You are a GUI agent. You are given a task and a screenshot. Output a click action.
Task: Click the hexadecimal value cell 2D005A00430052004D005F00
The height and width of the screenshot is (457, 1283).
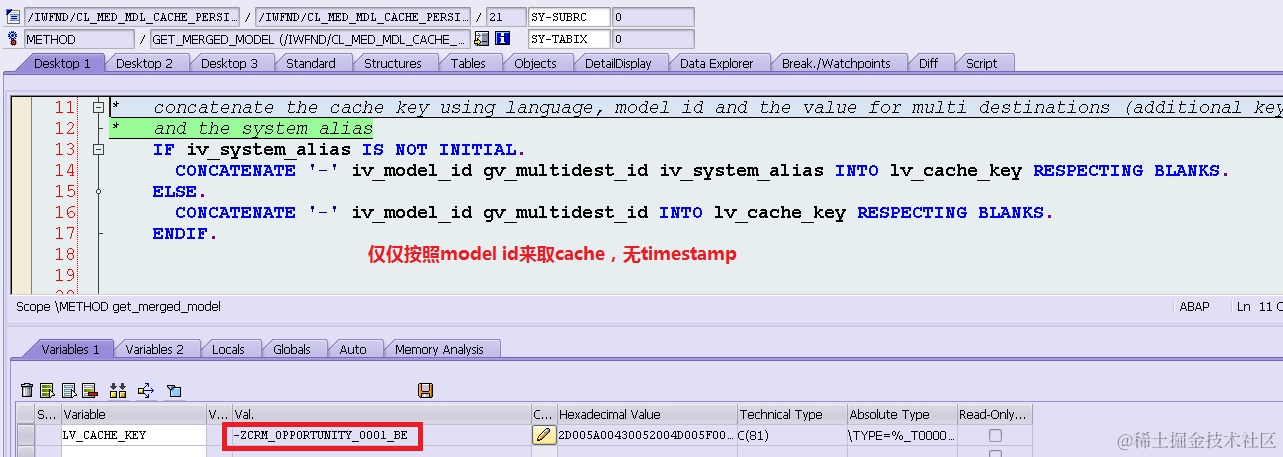point(646,436)
